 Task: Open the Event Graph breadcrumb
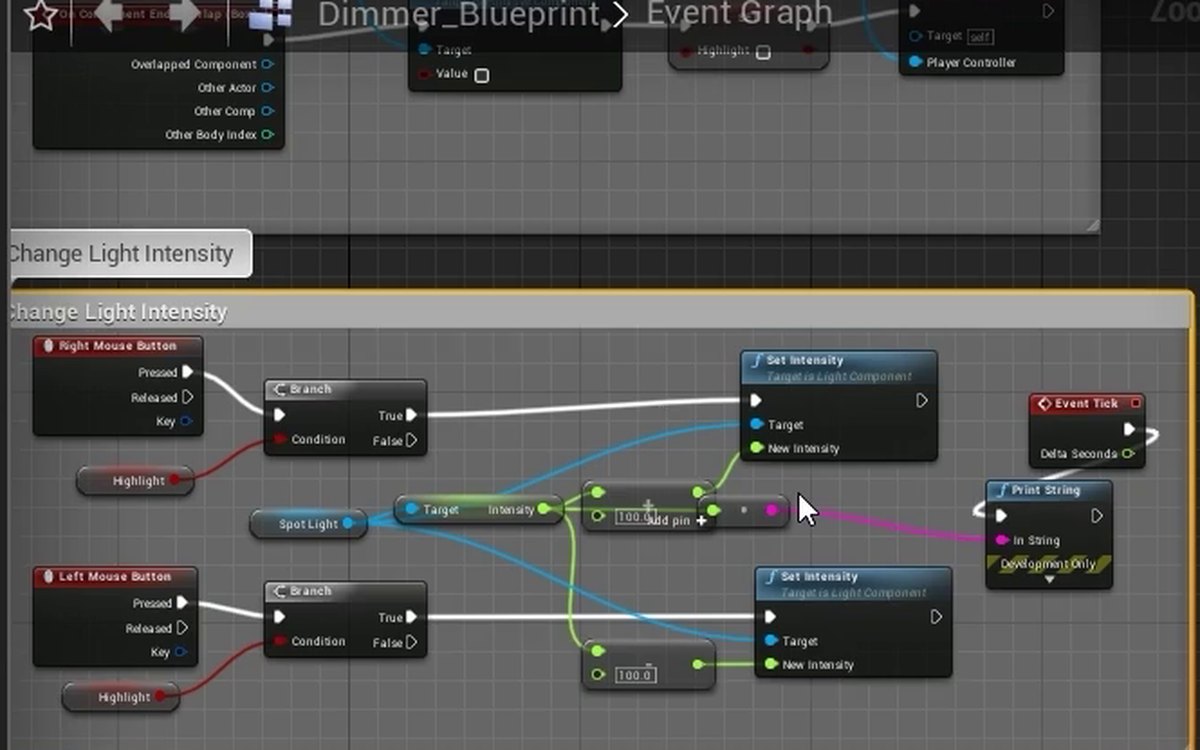[x=739, y=13]
